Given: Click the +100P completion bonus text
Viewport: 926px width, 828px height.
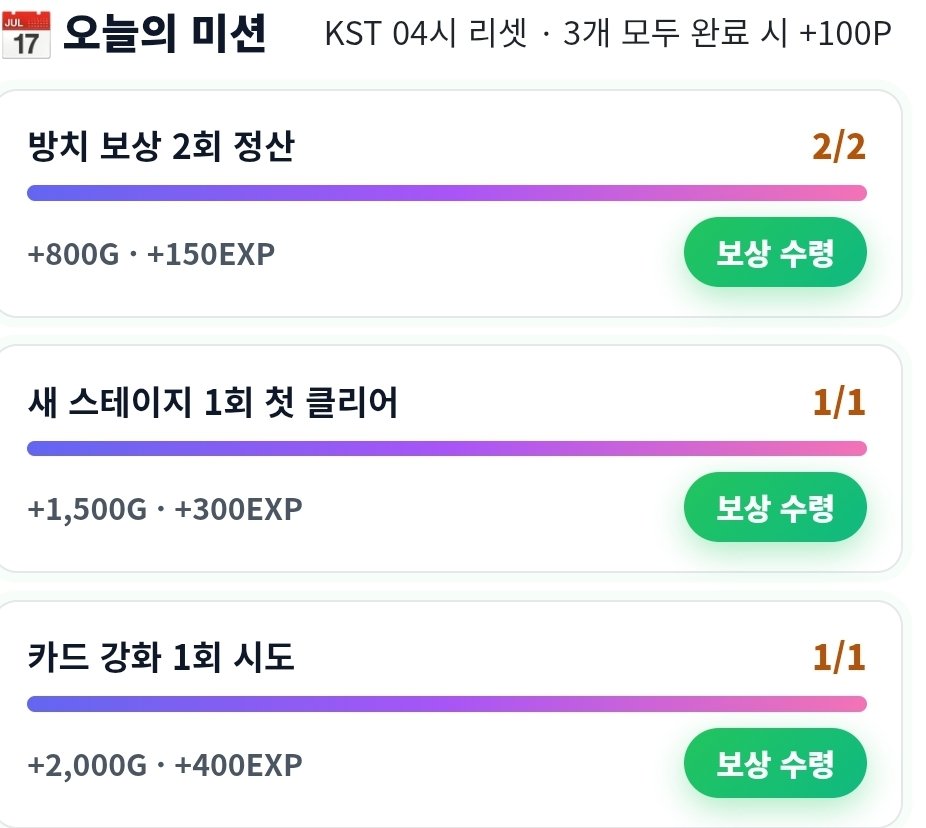Looking at the screenshot, I should tap(845, 33).
